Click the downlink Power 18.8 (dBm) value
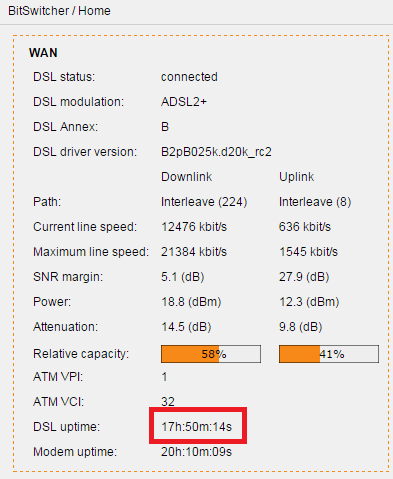The height and width of the screenshot is (479, 393). [x=191, y=302]
